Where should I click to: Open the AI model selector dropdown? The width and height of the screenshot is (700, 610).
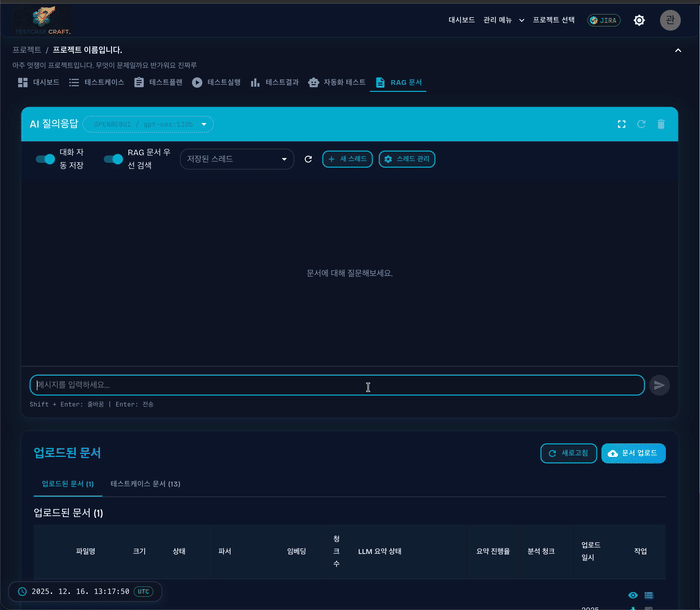pos(149,124)
